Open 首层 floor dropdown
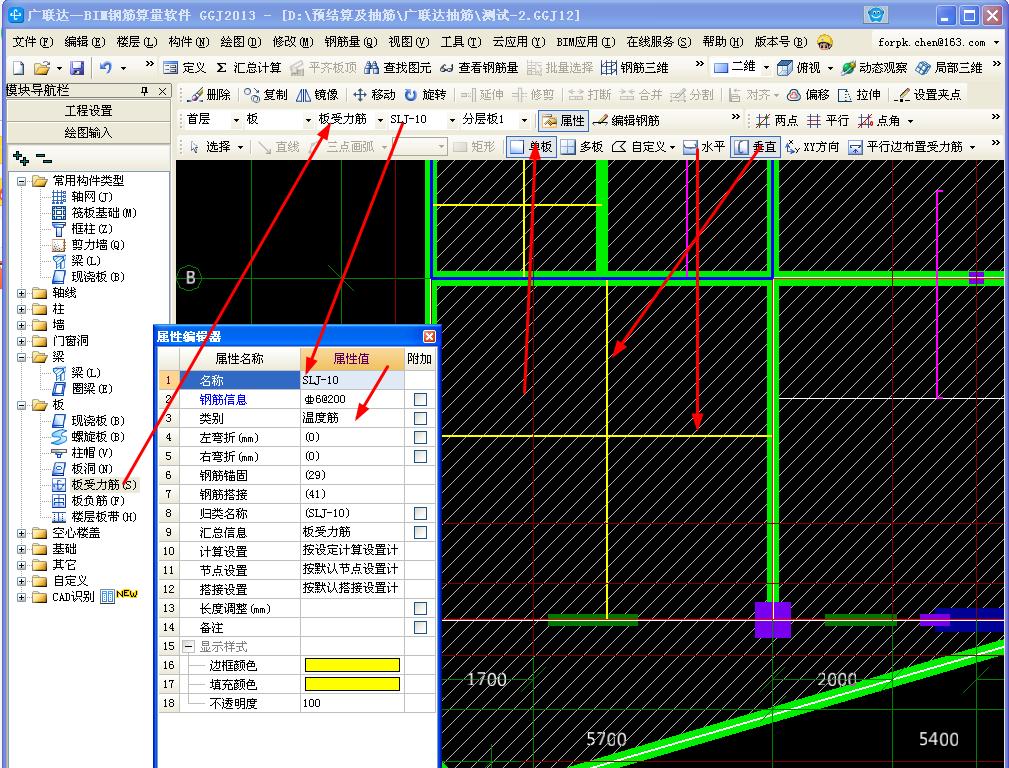 tap(236, 120)
